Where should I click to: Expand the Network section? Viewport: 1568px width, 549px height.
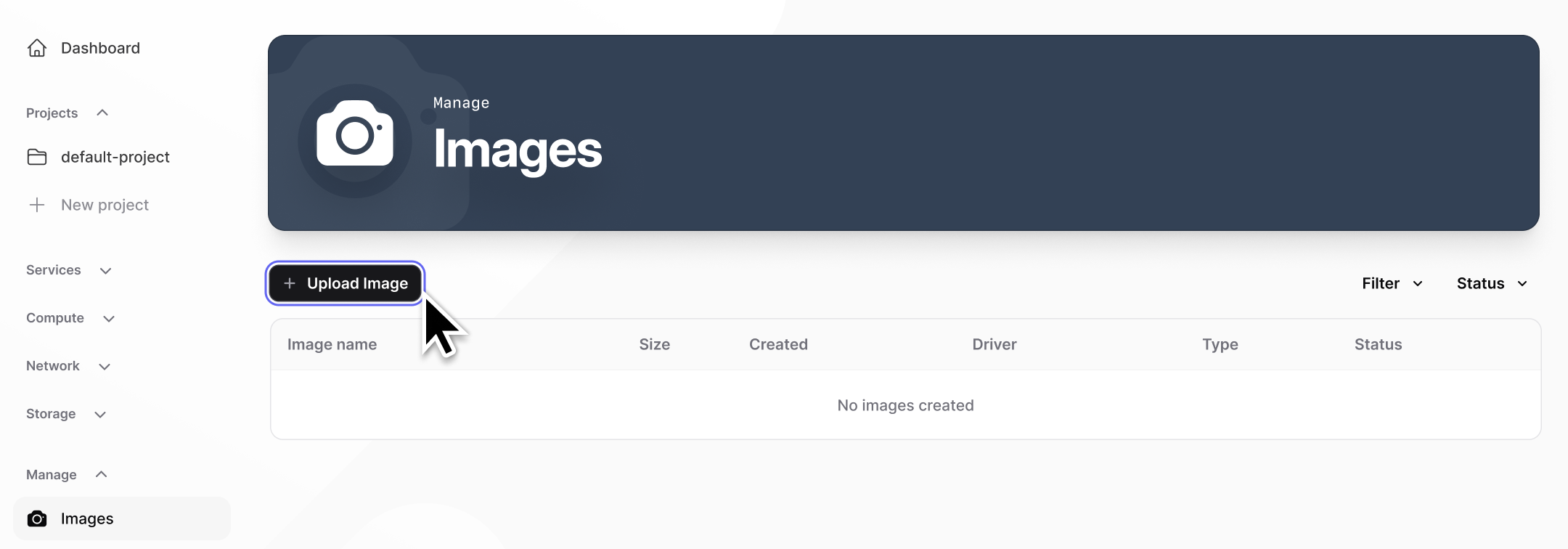[x=105, y=367]
